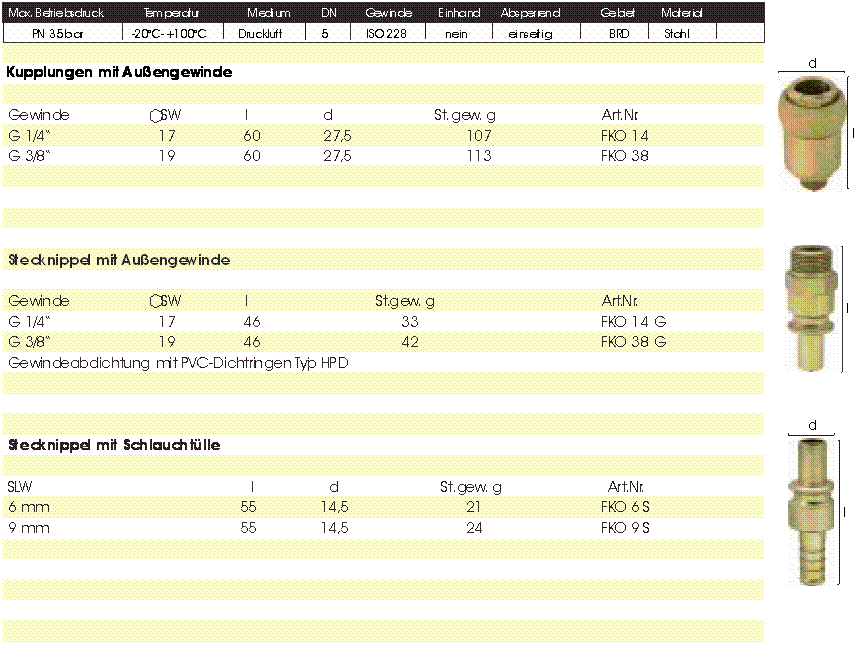Click weight 33 in FKO 14 G row
The height and width of the screenshot is (646, 857).
[410, 321]
